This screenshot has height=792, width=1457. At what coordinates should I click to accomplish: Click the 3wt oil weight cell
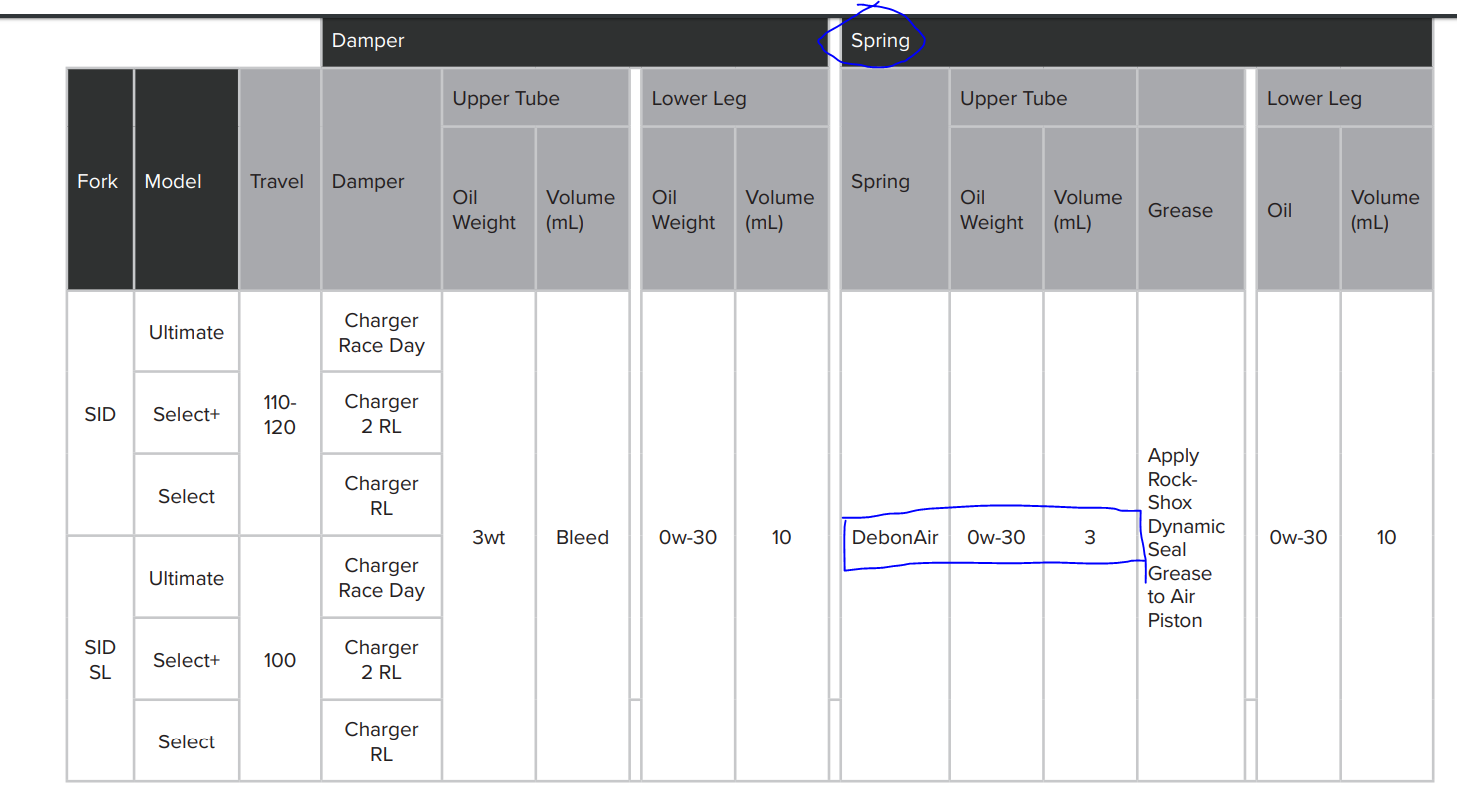[x=488, y=537]
